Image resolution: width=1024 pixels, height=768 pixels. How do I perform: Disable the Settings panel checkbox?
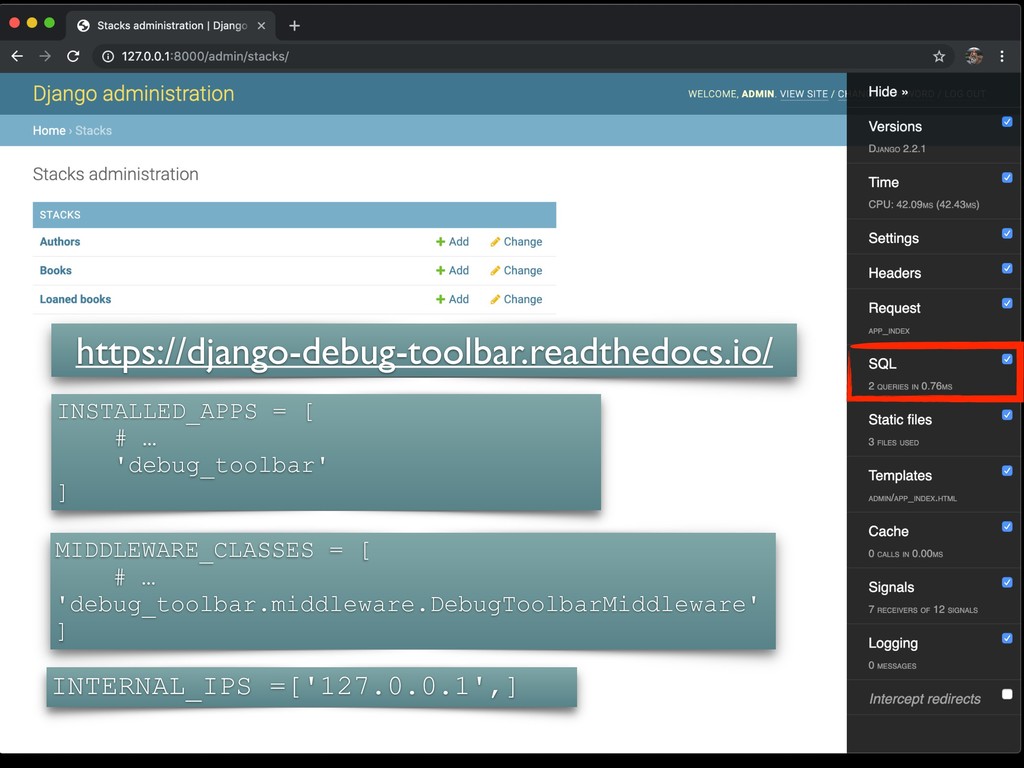(x=1007, y=233)
